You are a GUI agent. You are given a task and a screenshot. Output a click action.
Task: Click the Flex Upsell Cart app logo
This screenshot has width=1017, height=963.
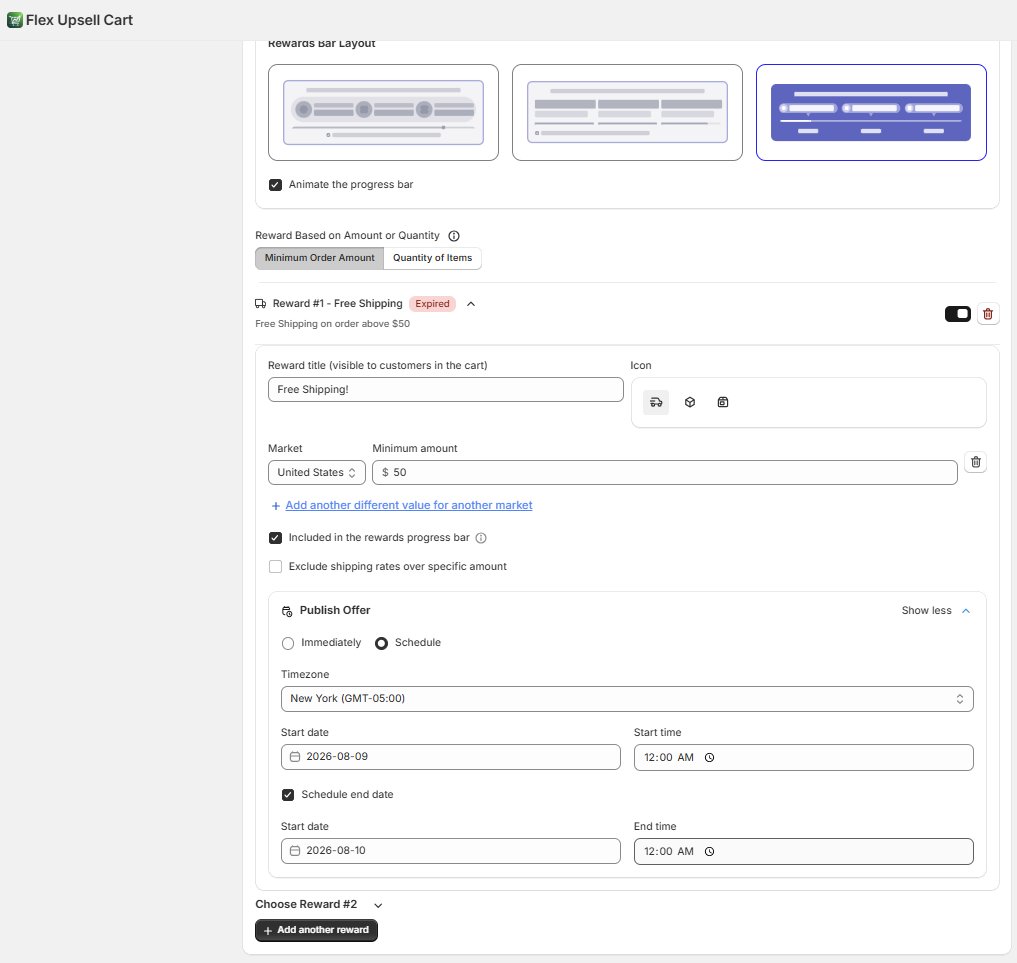(x=14, y=20)
